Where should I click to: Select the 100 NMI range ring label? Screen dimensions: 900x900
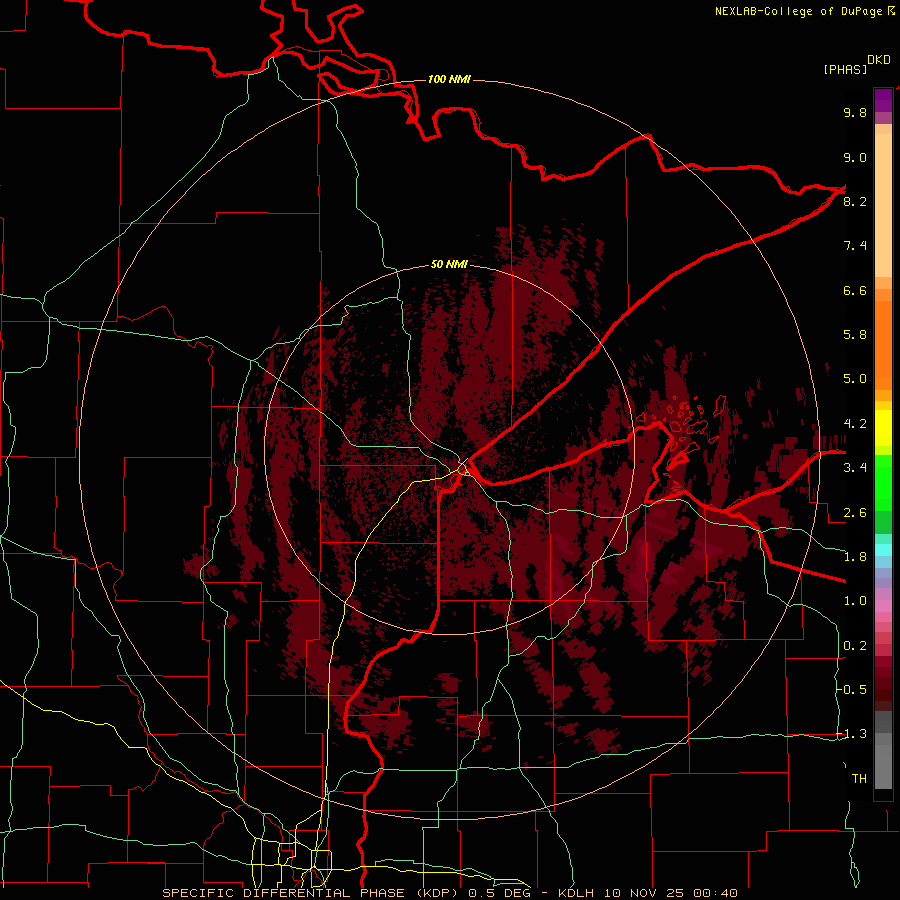449,79
